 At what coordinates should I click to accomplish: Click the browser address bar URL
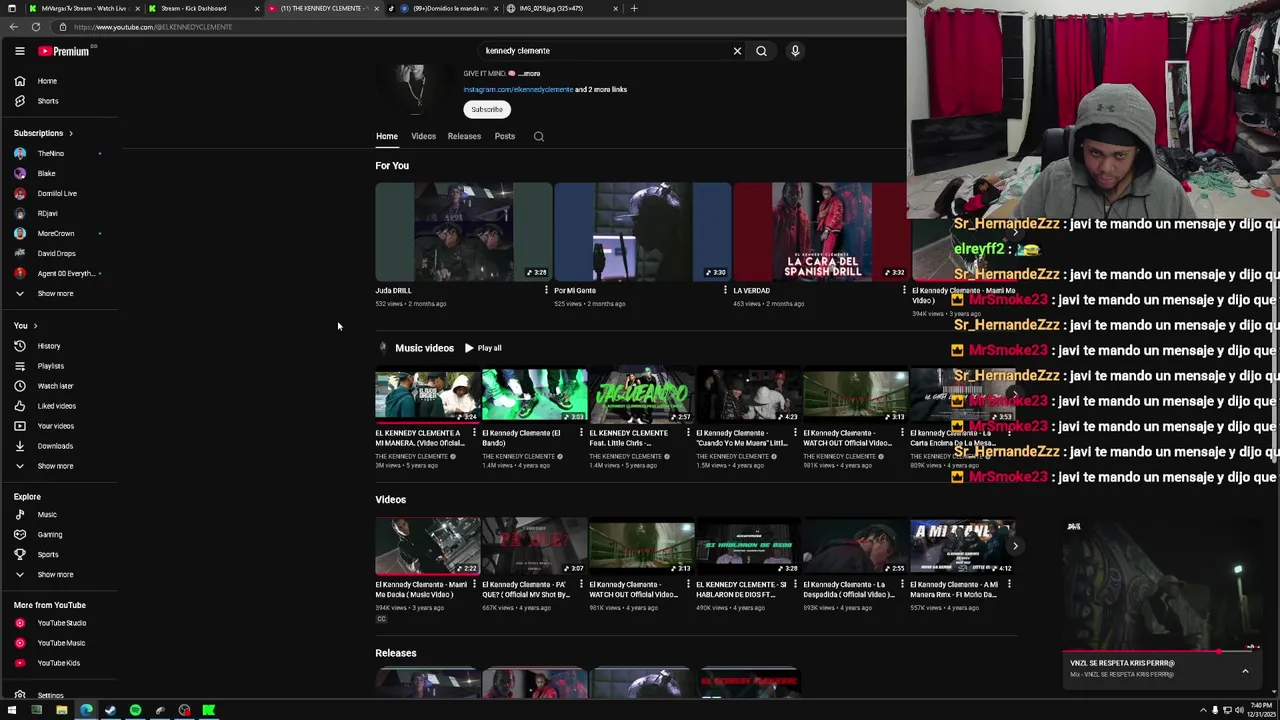152,27
